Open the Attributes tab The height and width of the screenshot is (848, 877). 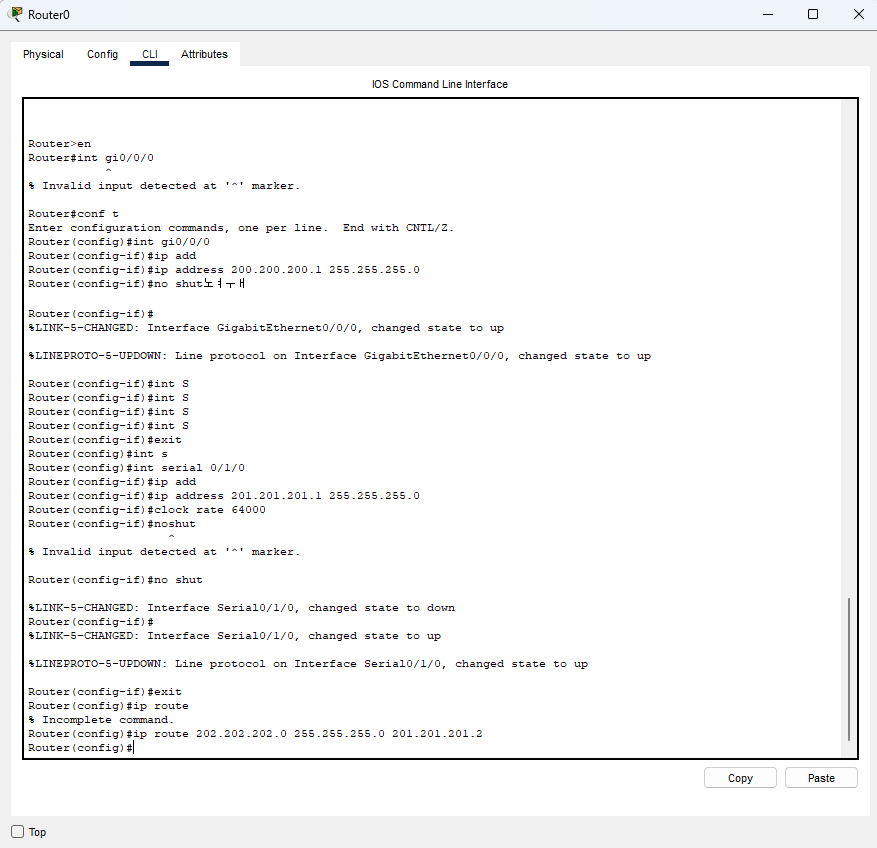pos(204,54)
